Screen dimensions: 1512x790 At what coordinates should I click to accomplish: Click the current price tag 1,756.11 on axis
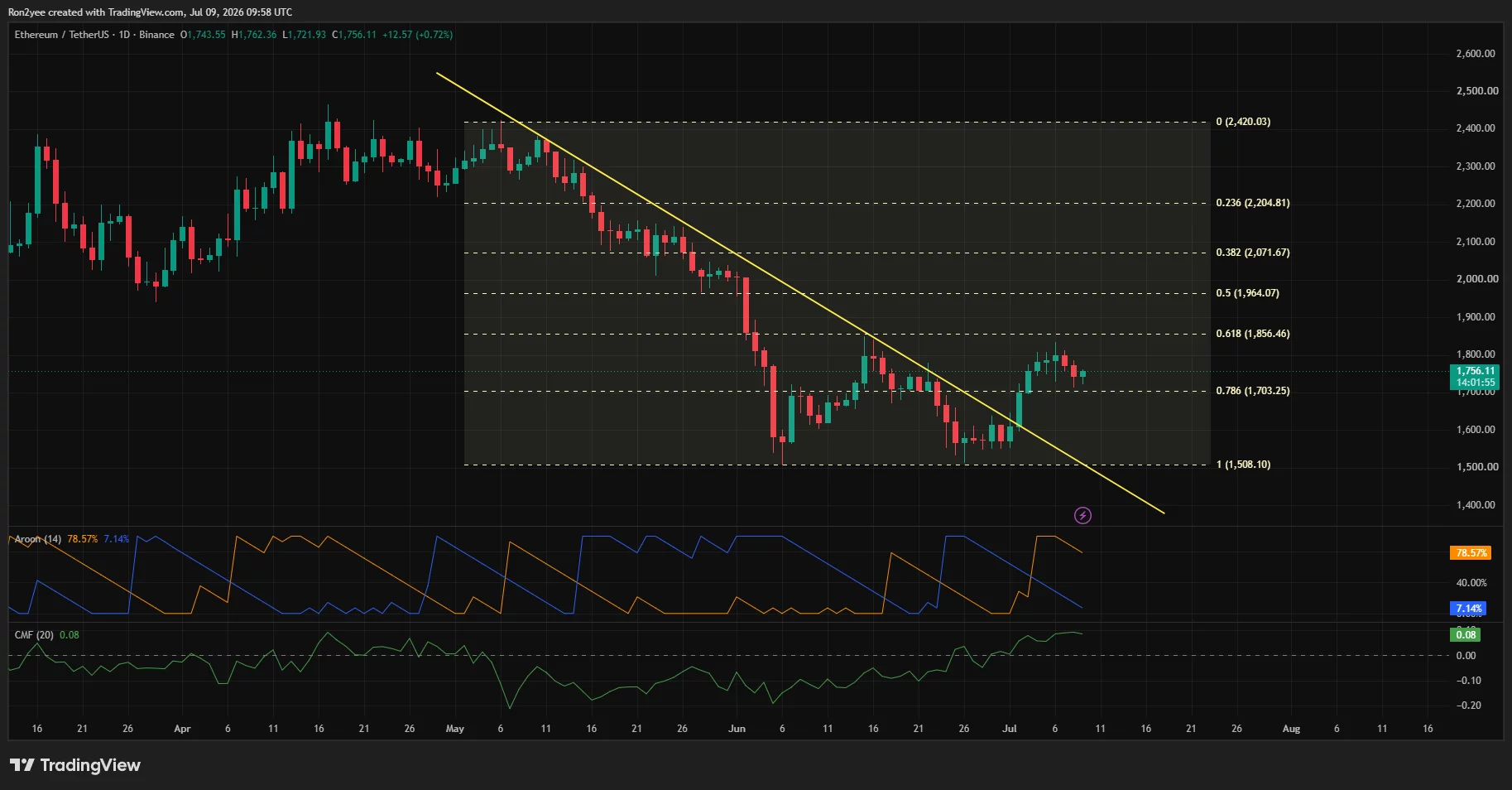coord(1476,371)
